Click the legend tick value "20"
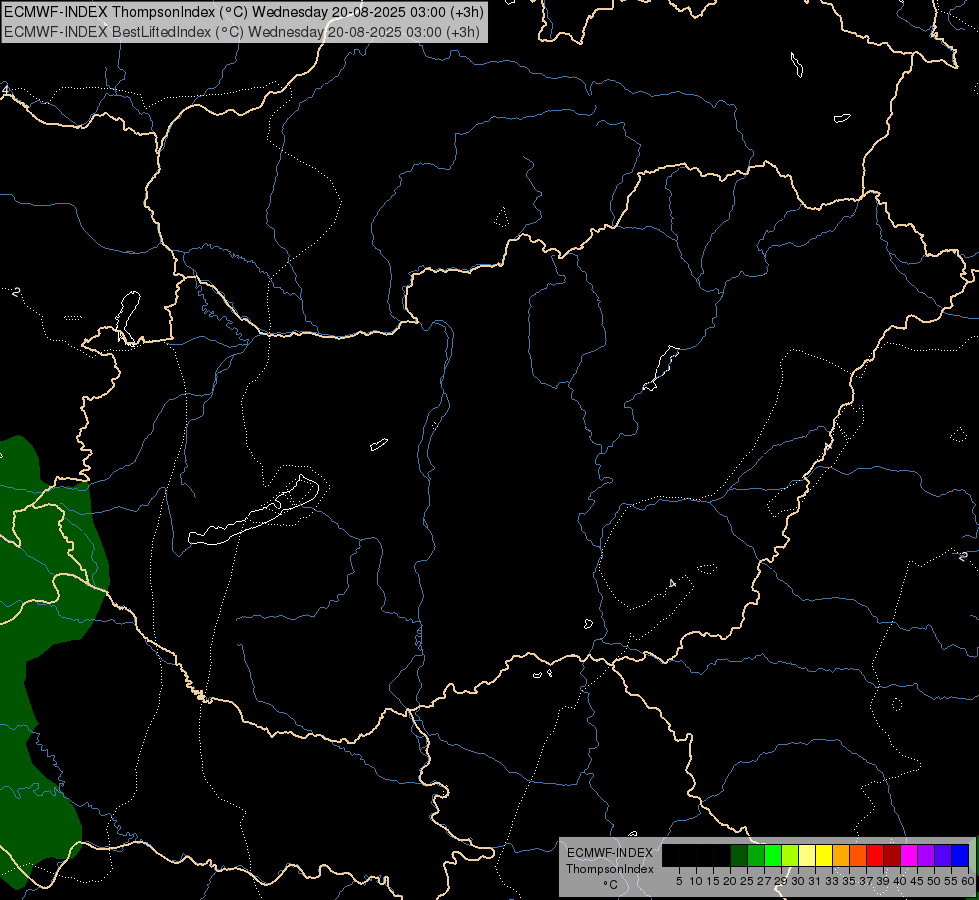Screen dimensions: 979x900 (730, 881)
